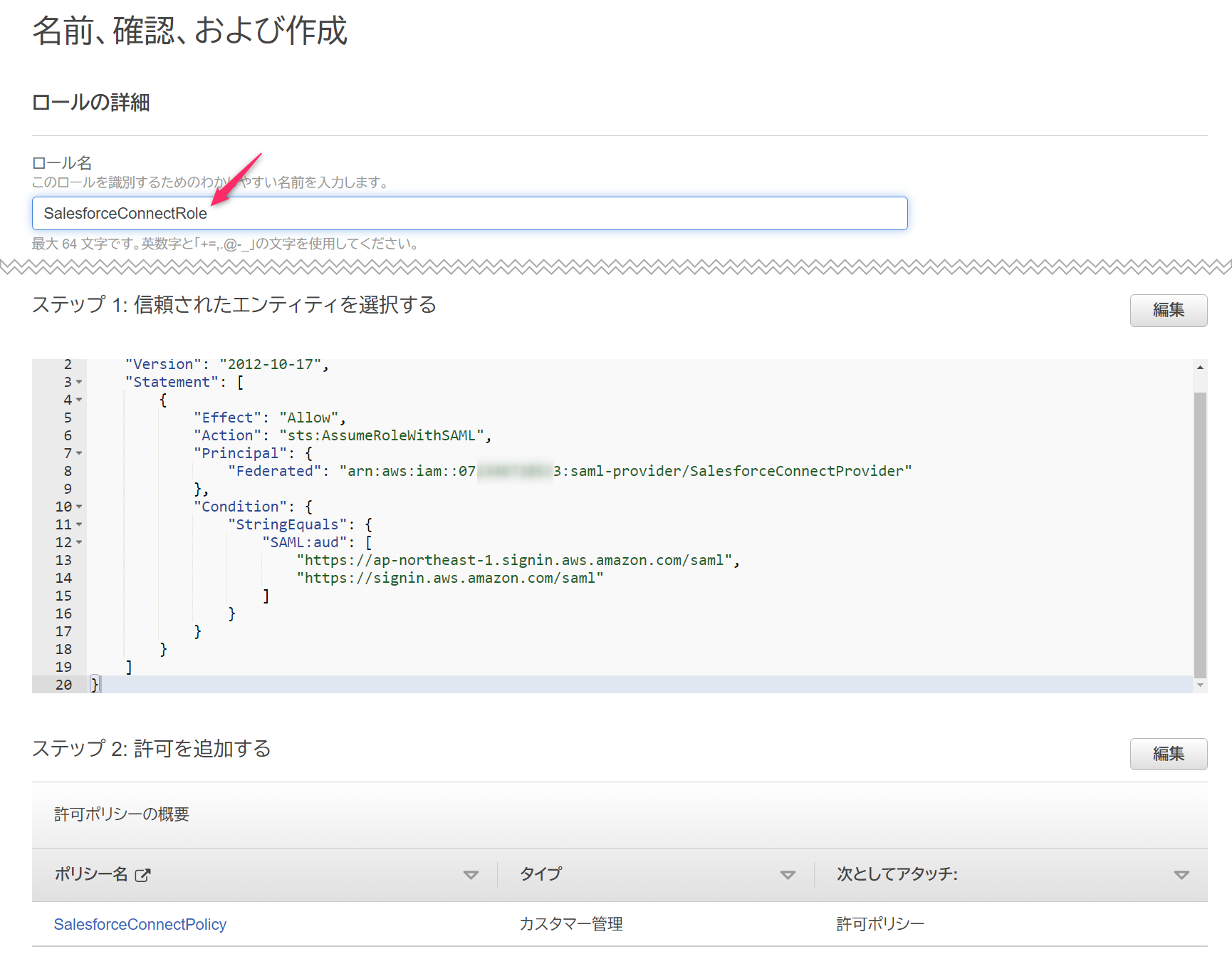The image size is (1232, 964).
Task: Click the Step 1 編集 button
Action: (1168, 310)
